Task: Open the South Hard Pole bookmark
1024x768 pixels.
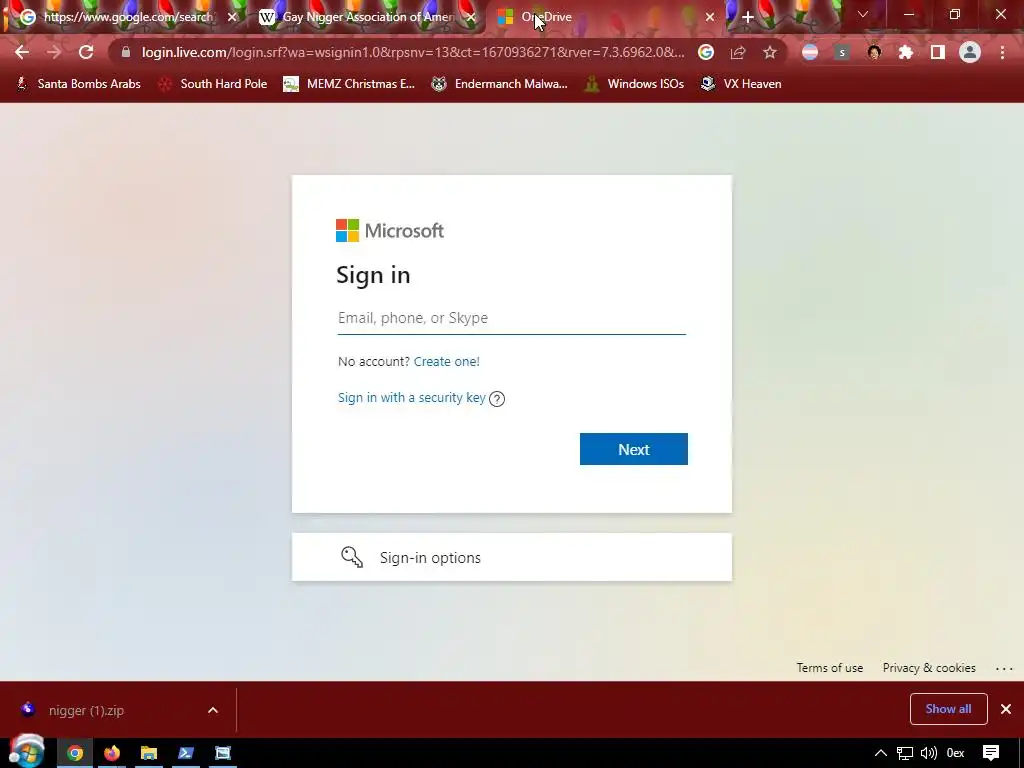Action: tap(213, 84)
